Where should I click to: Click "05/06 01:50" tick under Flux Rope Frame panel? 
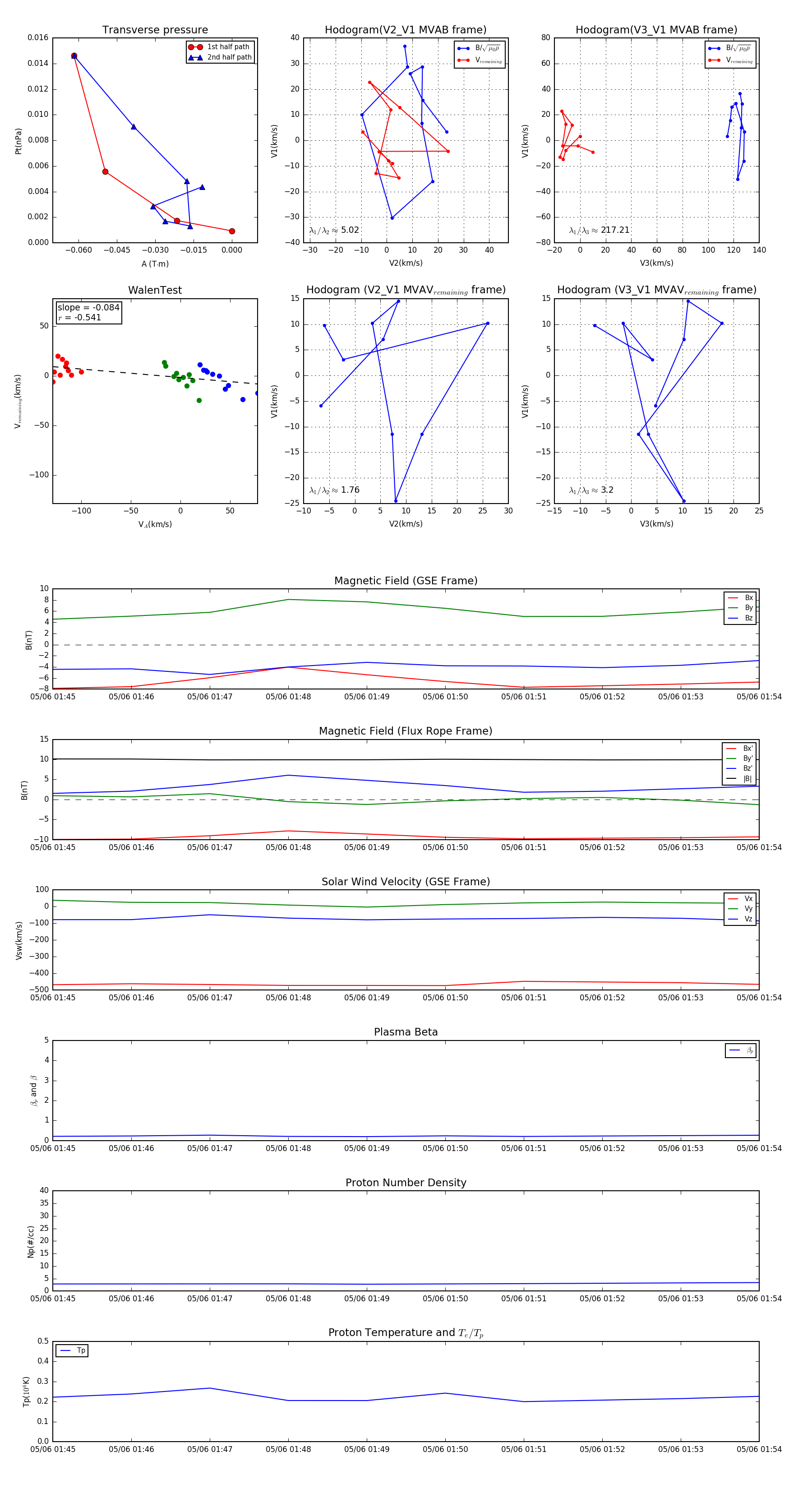click(445, 847)
